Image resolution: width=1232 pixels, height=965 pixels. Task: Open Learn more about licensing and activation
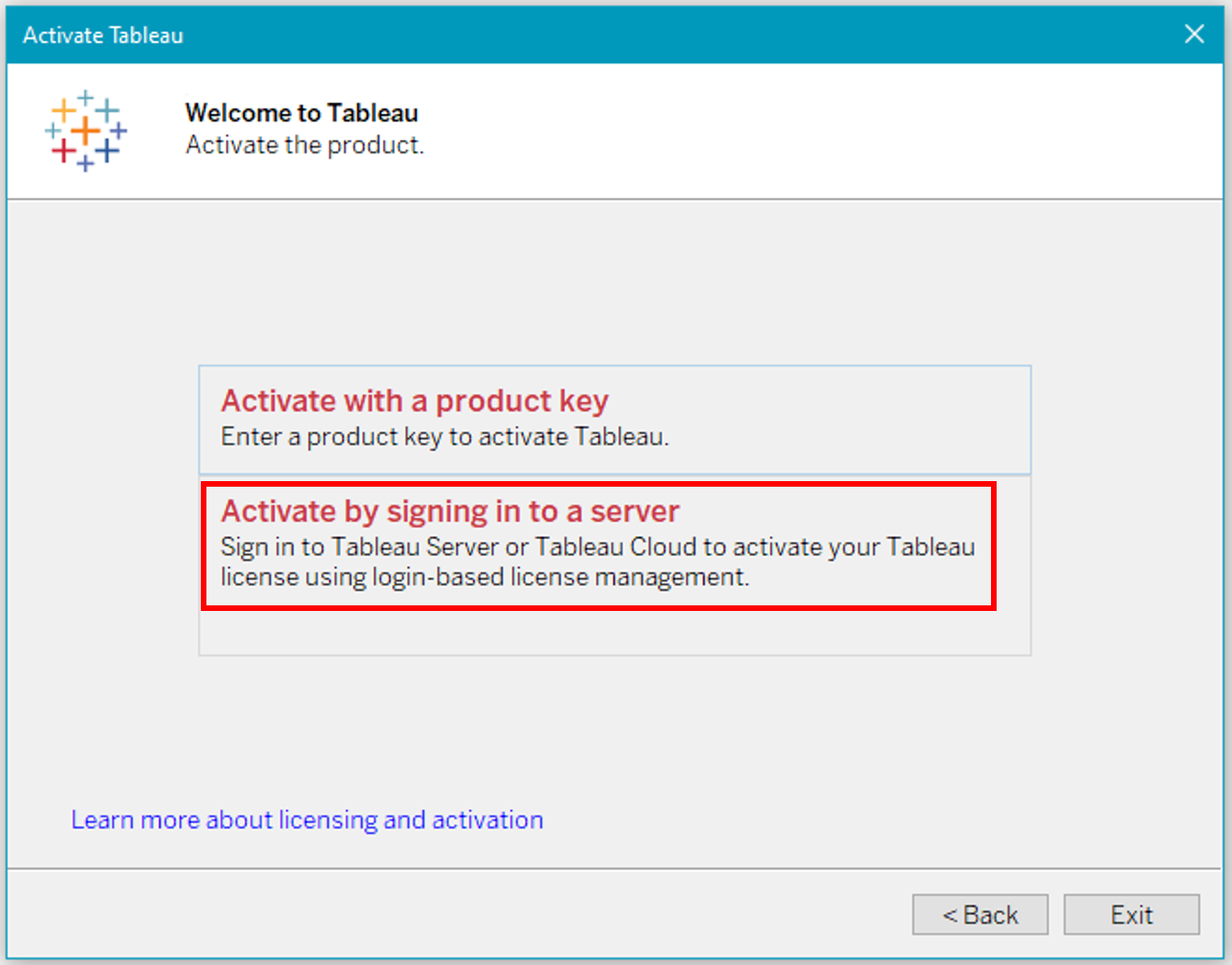click(307, 819)
